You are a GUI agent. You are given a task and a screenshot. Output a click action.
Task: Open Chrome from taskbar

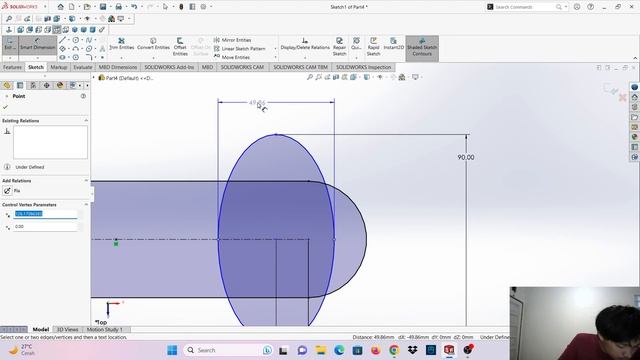tap(394, 350)
